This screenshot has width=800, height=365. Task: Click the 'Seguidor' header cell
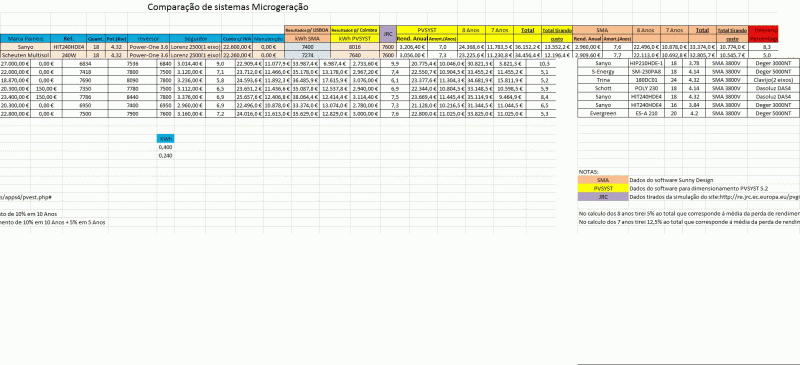[x=195, y=38]
